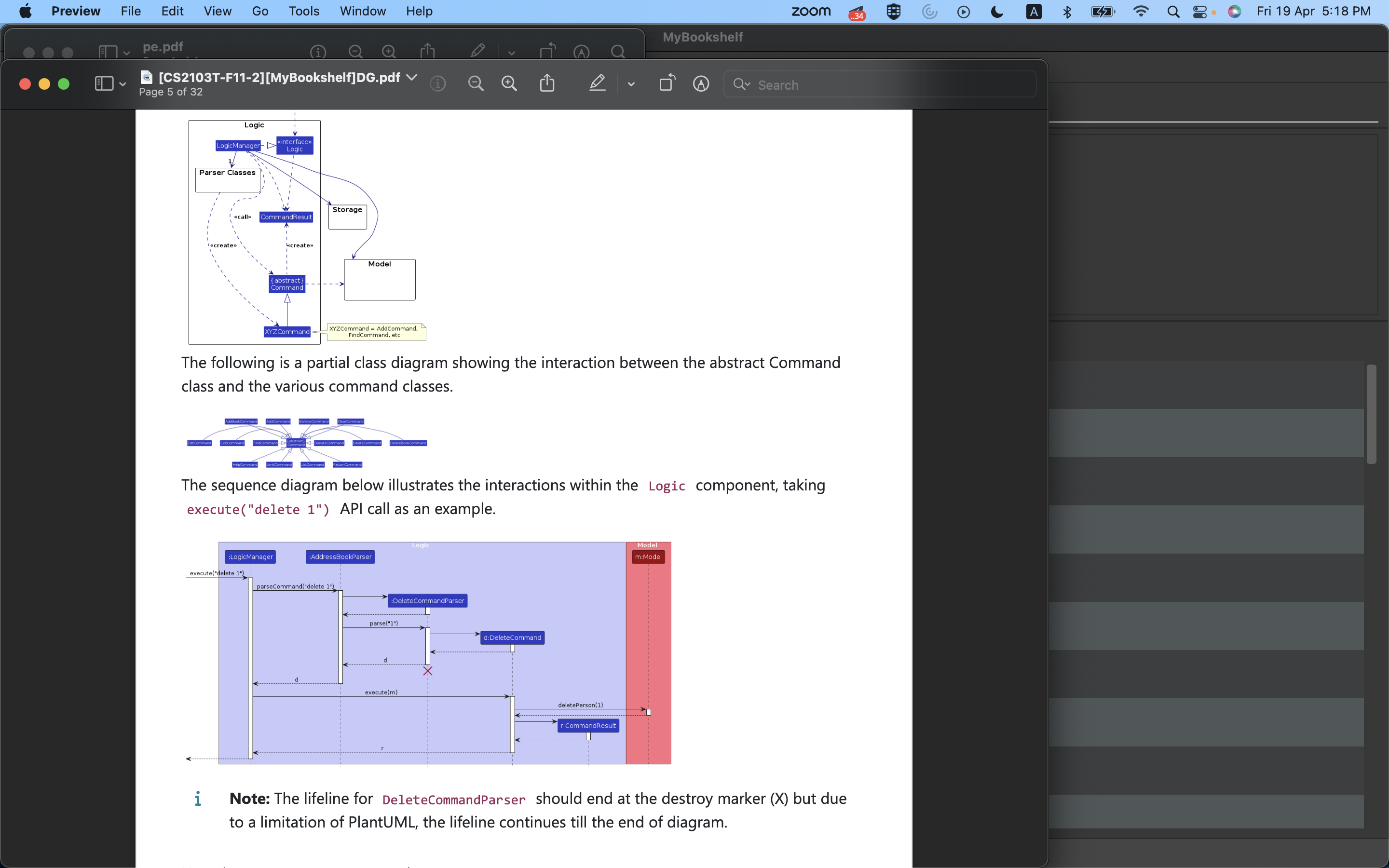Open the View menu

pyautogui.click(x=218, y=12)
